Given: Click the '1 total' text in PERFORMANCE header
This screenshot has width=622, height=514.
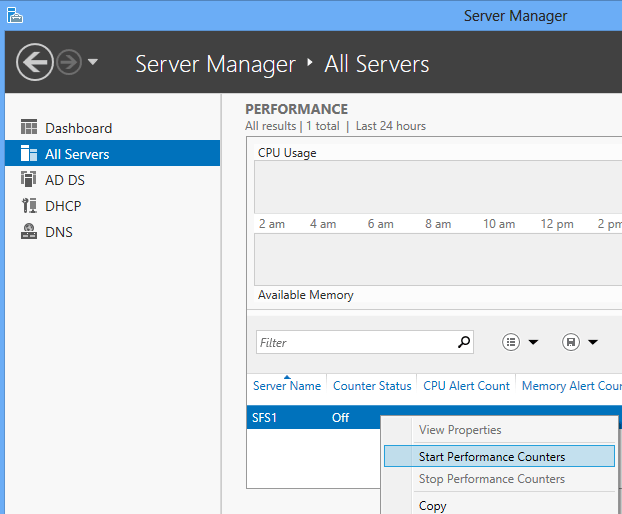Looking at the screenshot, I should (323, 126).
